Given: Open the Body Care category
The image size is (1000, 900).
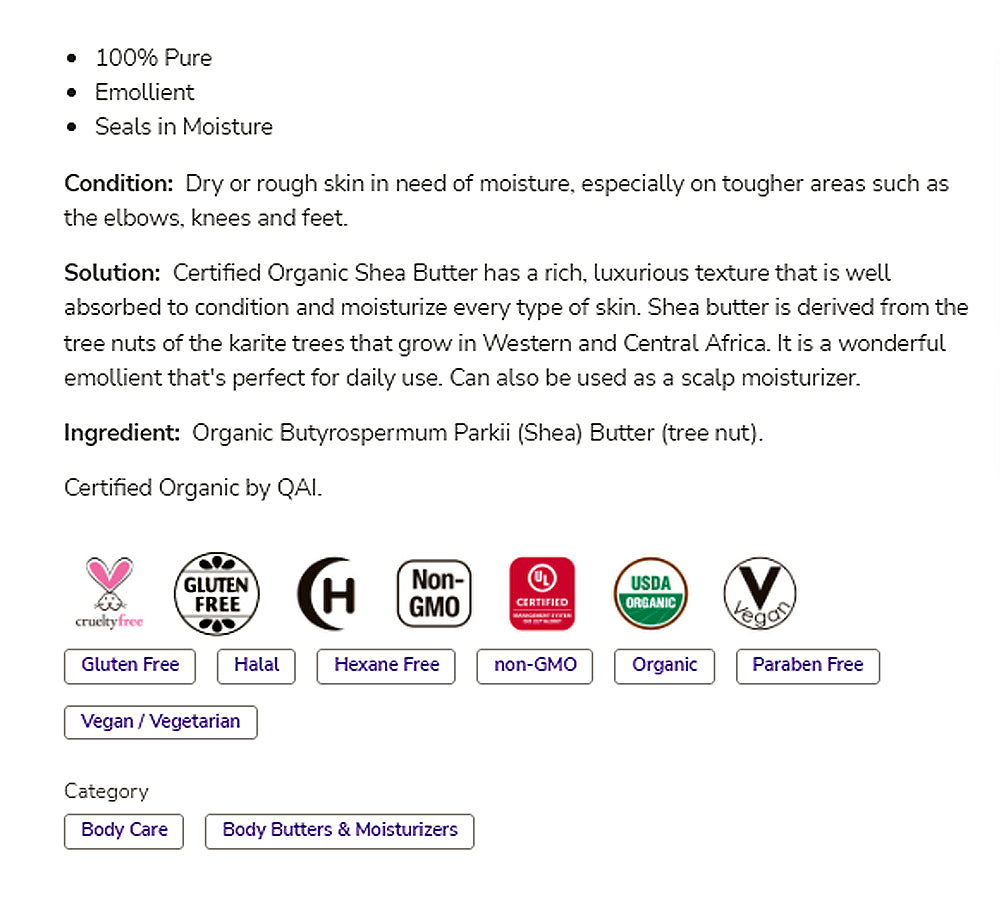Looking at the screenshot, I should click(124, 831).
